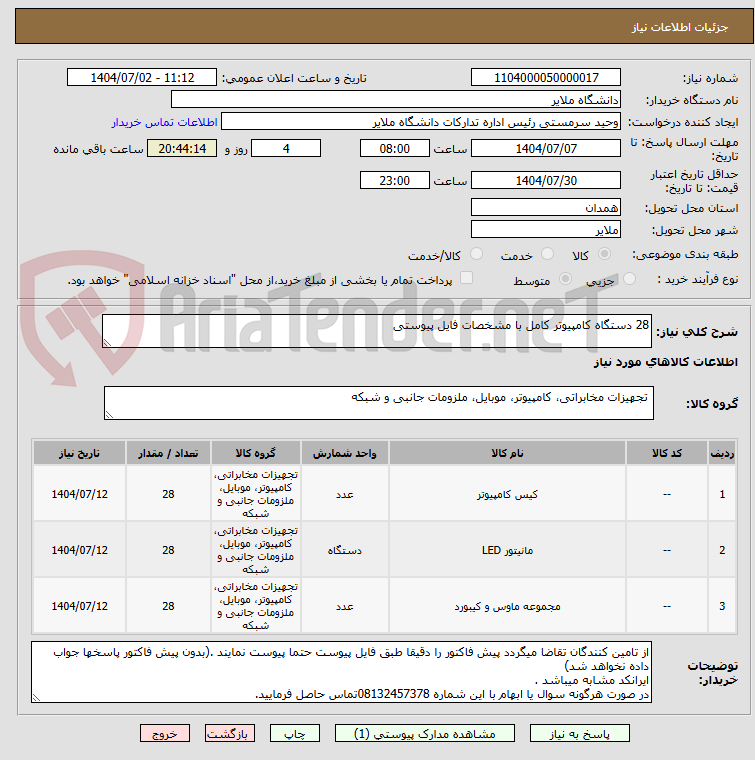Screen dimensions: 755x760
Task: Click the unit دستگاه in monitor row
Action: tap(345, 551)
